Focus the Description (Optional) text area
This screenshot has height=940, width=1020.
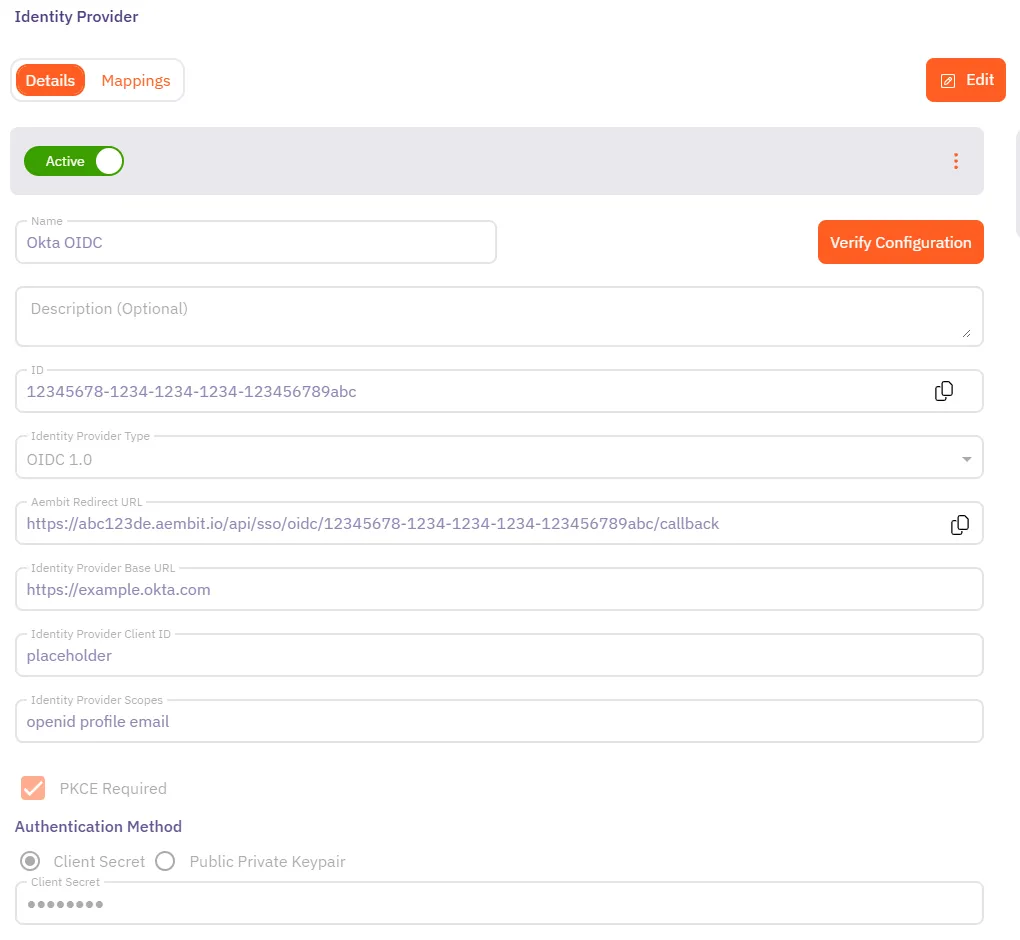(x=499, y=317)
